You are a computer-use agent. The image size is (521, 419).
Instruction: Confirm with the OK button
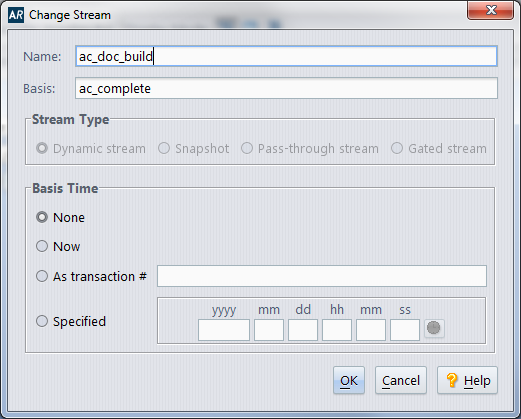tap(349, 380)
